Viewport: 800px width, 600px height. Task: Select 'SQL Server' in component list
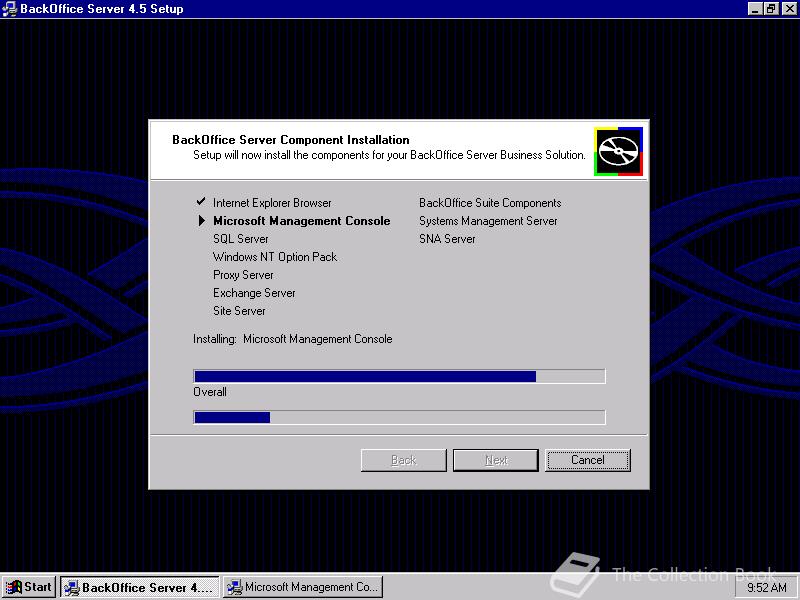click(240, 239)
